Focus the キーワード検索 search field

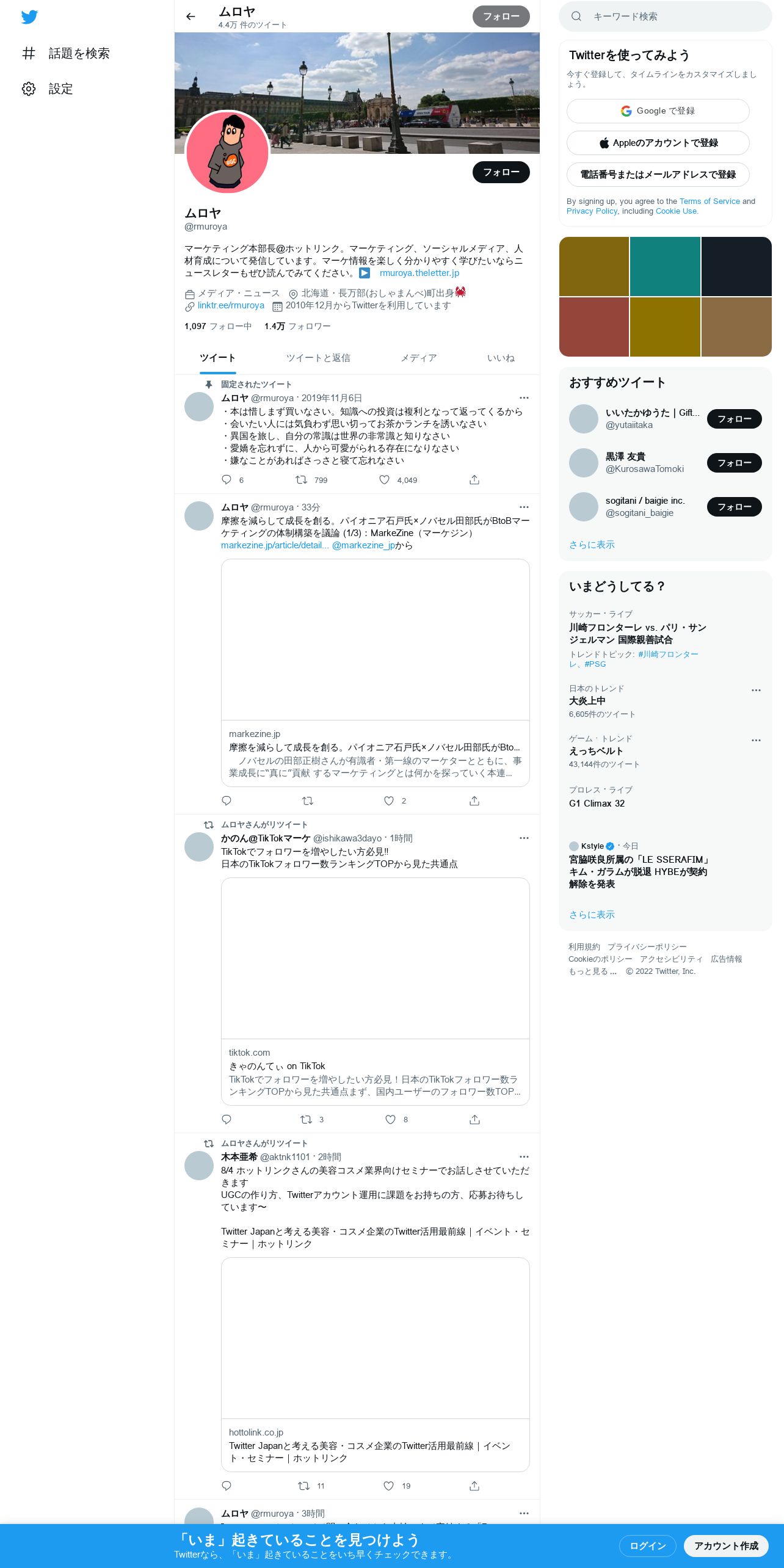coord(666,16)
